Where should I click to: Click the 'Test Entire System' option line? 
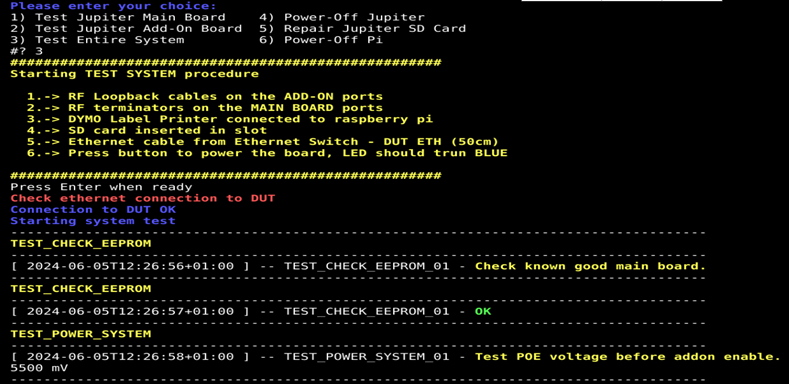point(97,40)
